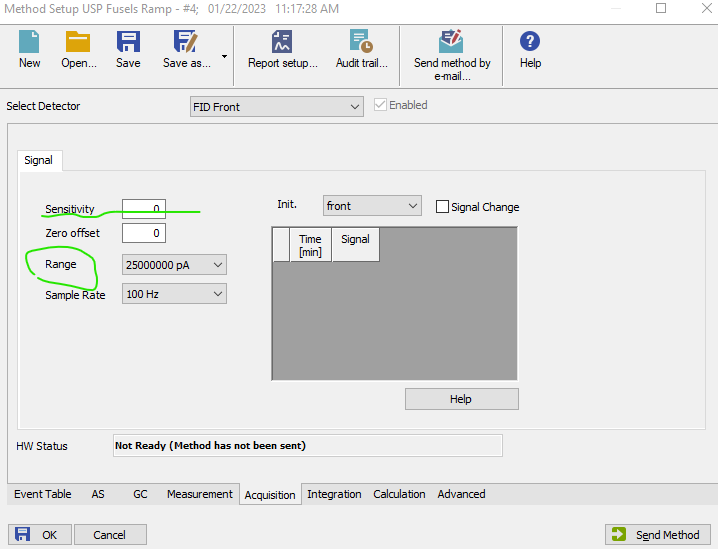Switch to the GC tab
This screenshot has width=718, height=549.
[x=140, y=494]
